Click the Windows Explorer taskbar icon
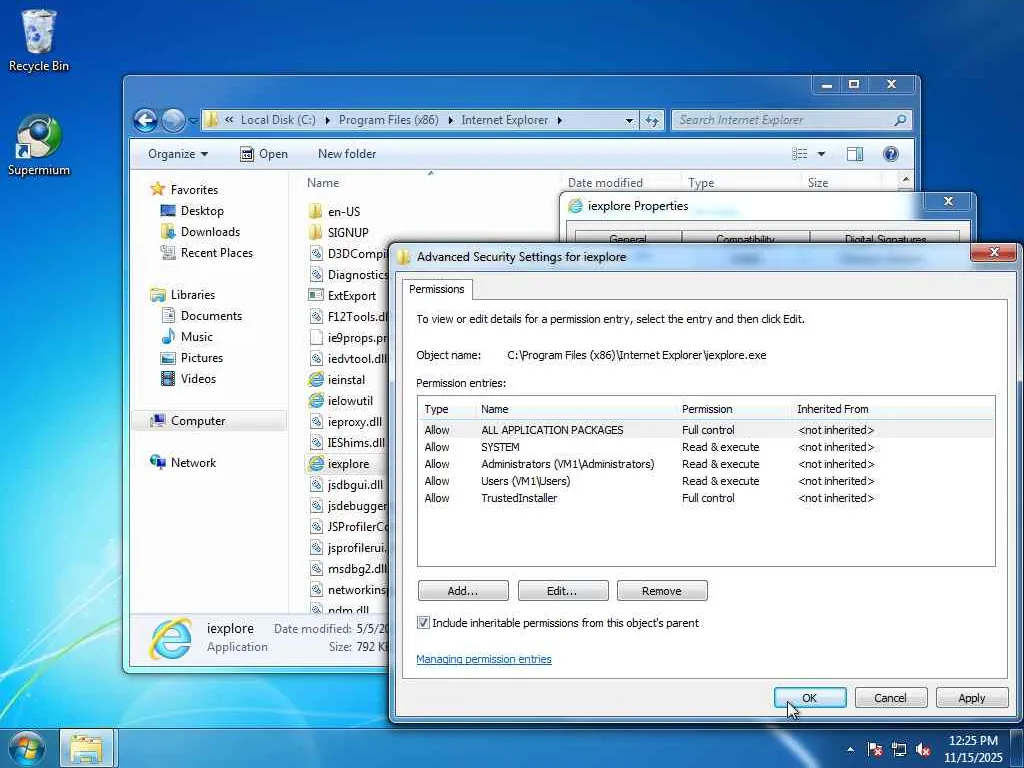The height and width of the screenshot is (768, 1024). (x=86, y=748)
